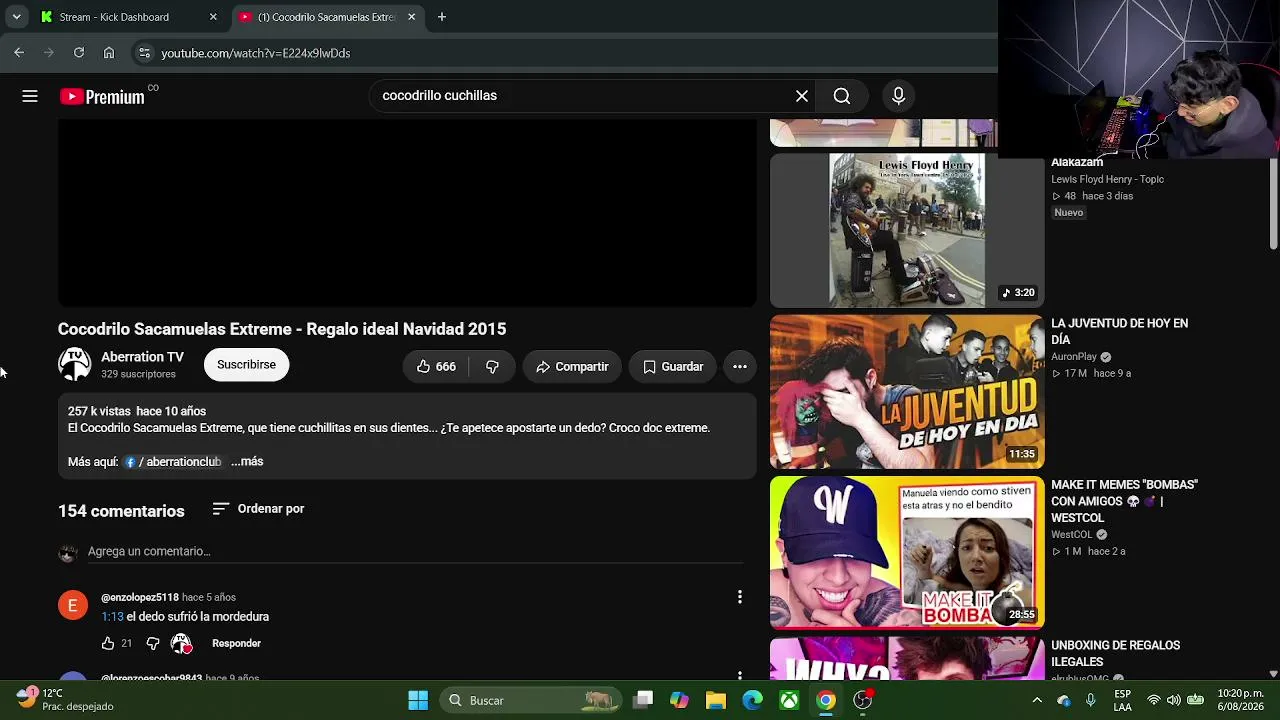Like the comment by @enzolopez5118
This screenshot has width=1280, height=720.
click(108, 643)
